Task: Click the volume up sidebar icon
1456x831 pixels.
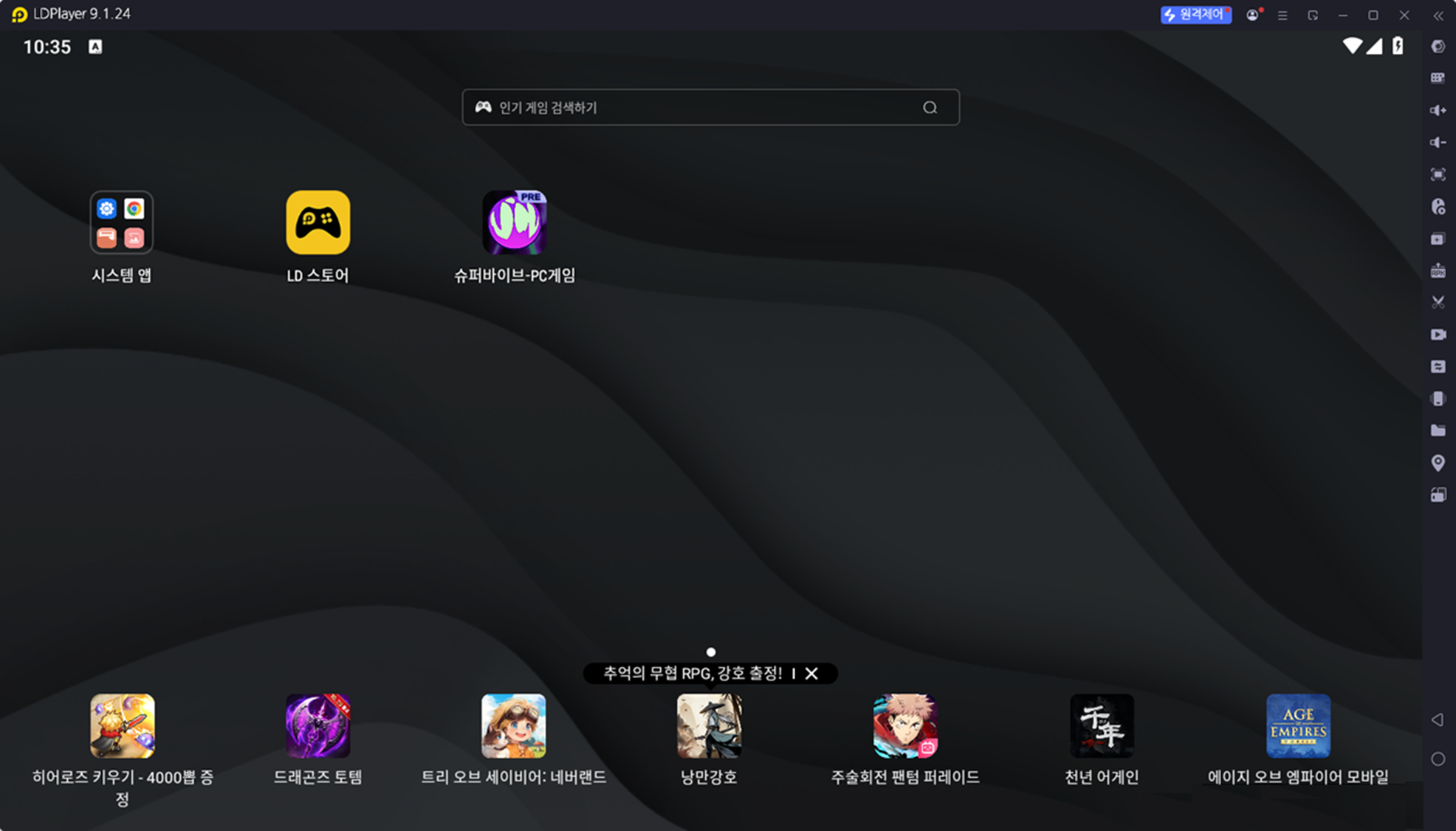Action: tap(1438, 110)
